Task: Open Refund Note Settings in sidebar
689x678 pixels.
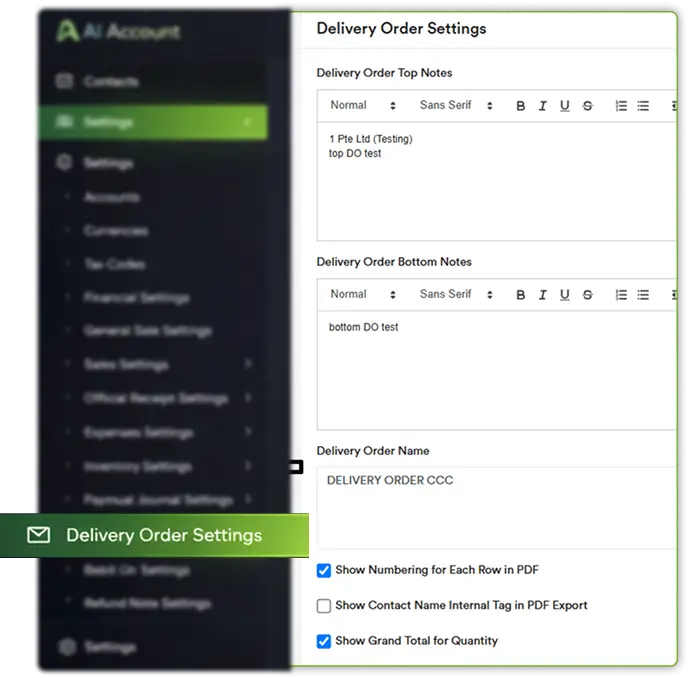Action: tap(147, 603)
